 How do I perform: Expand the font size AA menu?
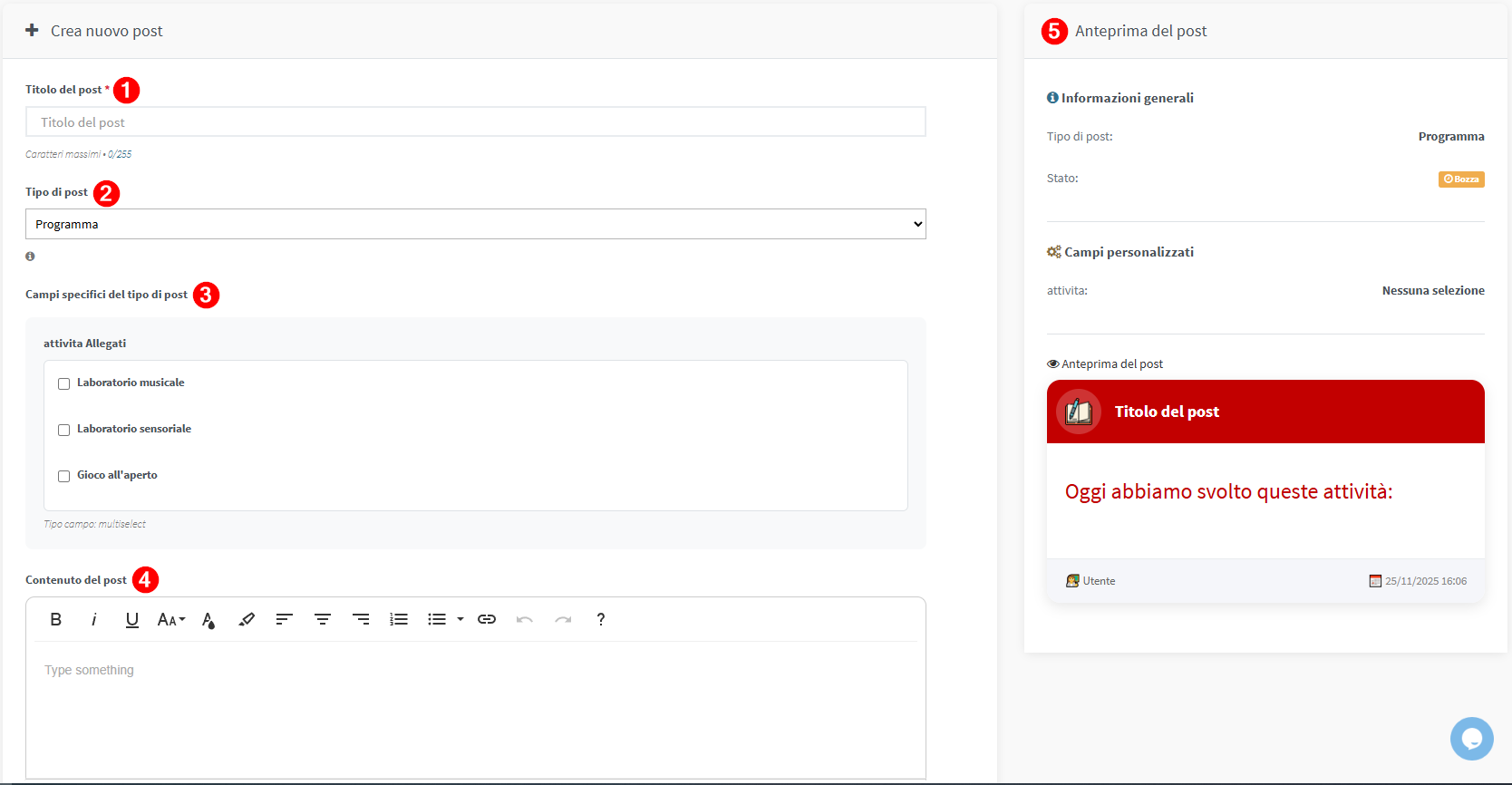[x=170, y=619]
